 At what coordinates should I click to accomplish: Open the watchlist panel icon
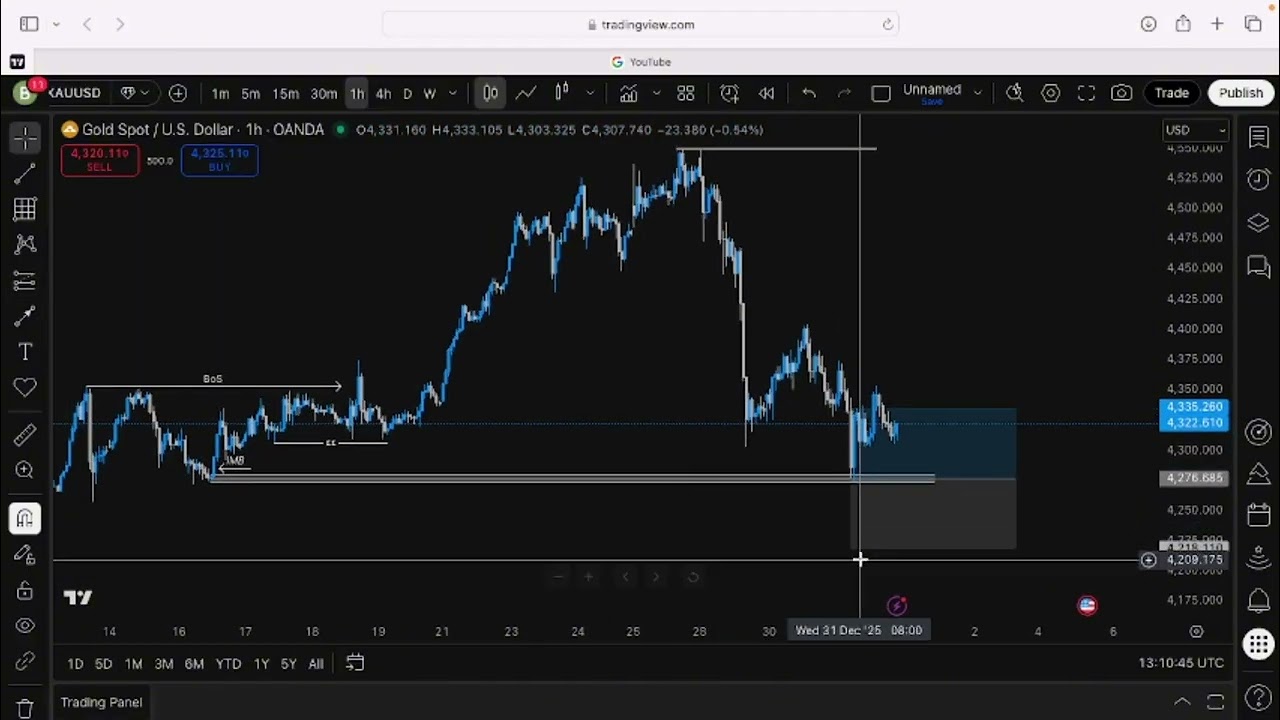(x=1259, y=137)
